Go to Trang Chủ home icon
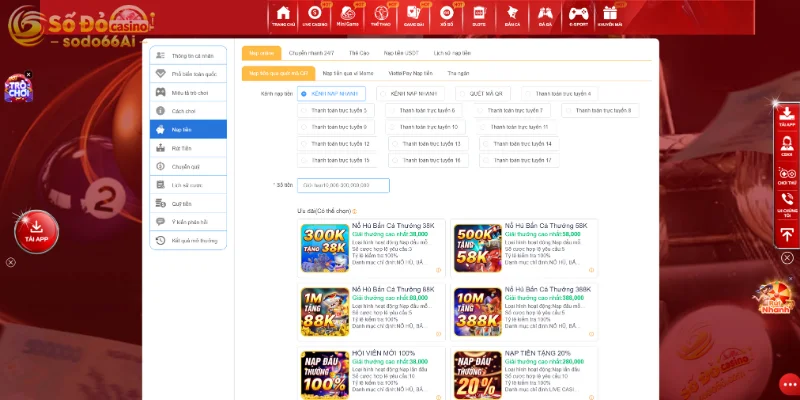This screenshot has width=800, height=400. [283, 16]
